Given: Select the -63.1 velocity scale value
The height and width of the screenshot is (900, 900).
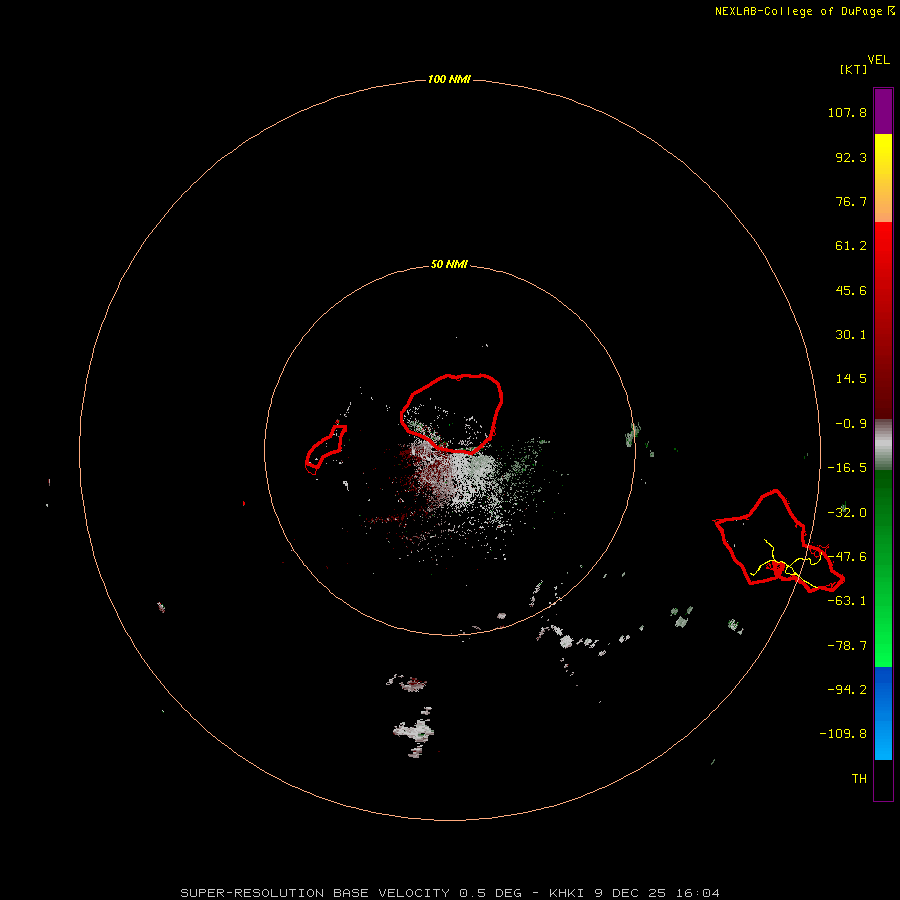Looking at the screenshot, I should point(847,601).
